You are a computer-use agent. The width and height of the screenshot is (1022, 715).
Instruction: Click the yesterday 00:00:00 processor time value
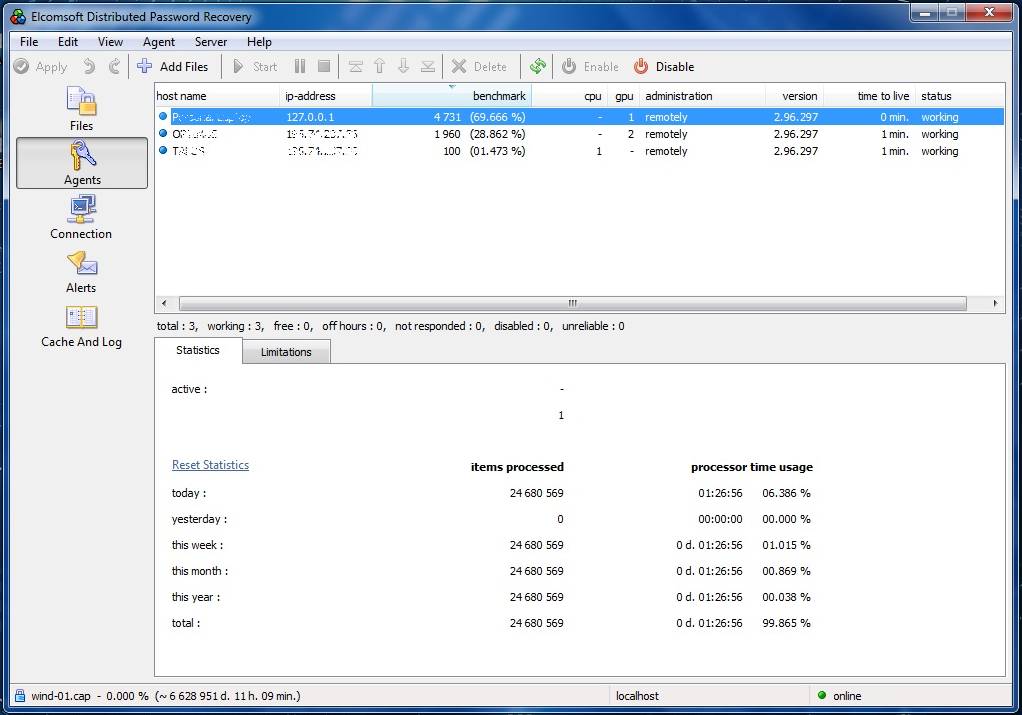pos(720,519)
